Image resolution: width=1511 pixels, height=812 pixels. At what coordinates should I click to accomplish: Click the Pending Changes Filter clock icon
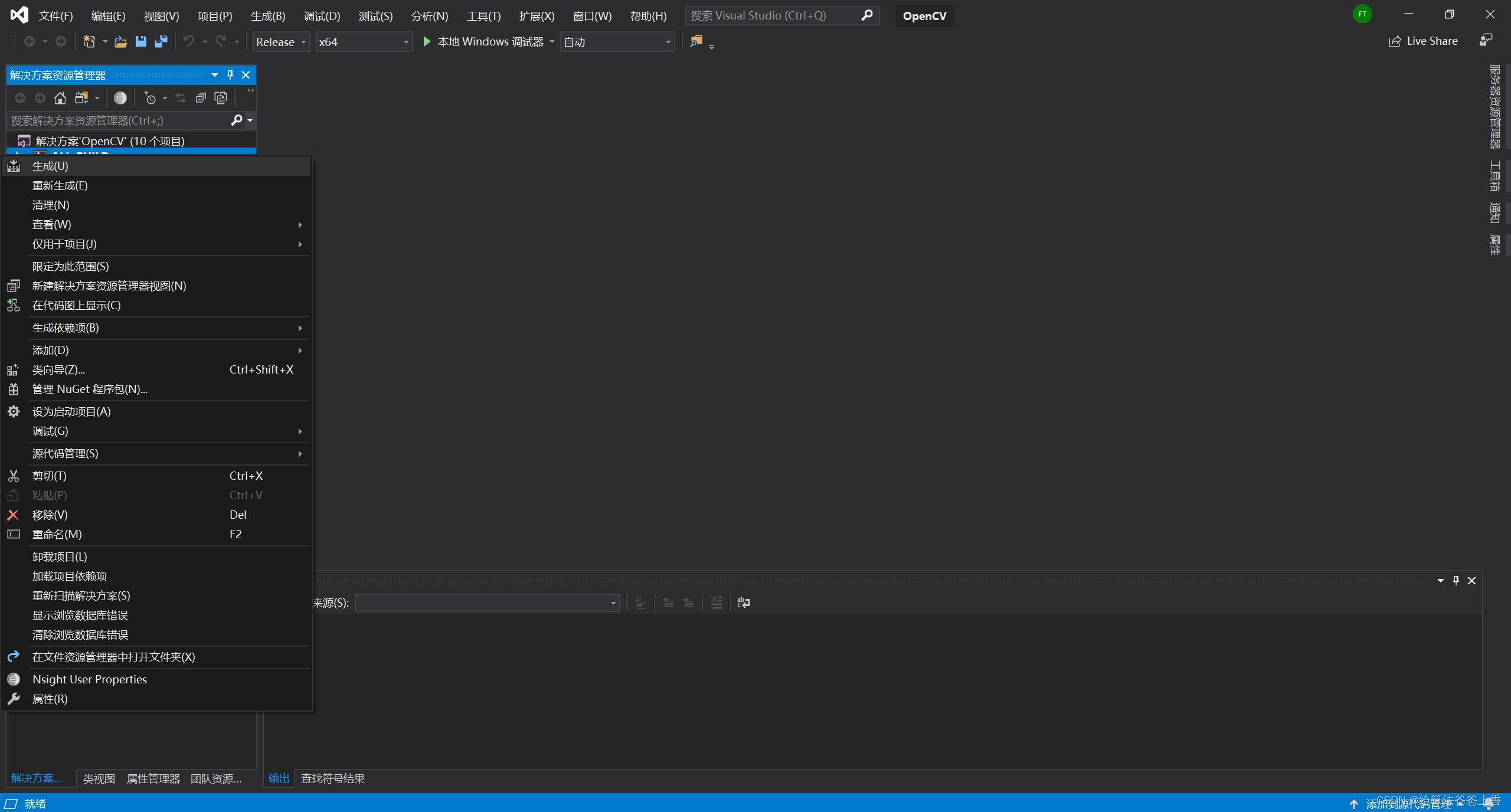(x=150, y=98)
